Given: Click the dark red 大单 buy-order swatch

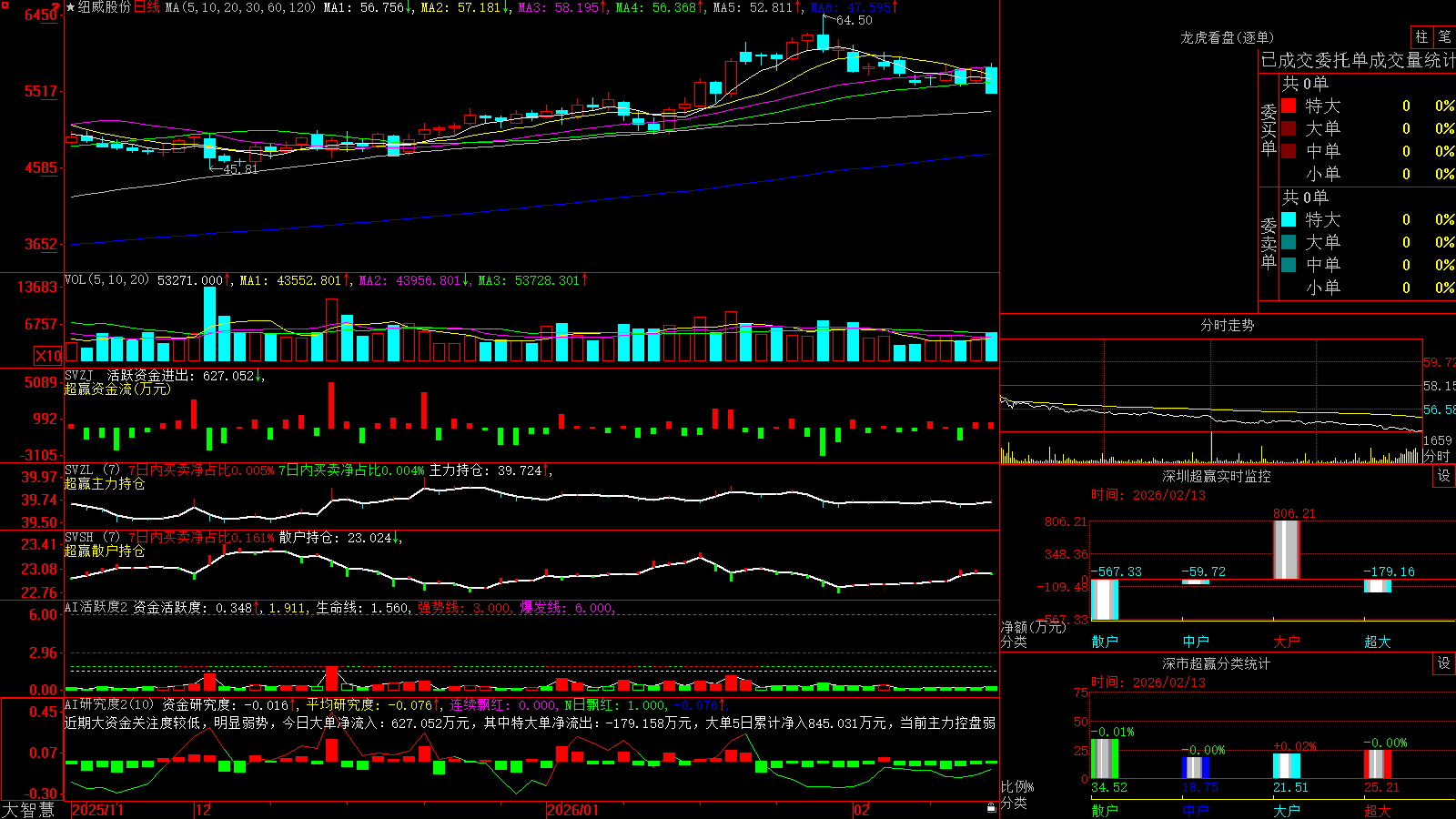Looking at the screenshot, I should tap(1289, 128).
